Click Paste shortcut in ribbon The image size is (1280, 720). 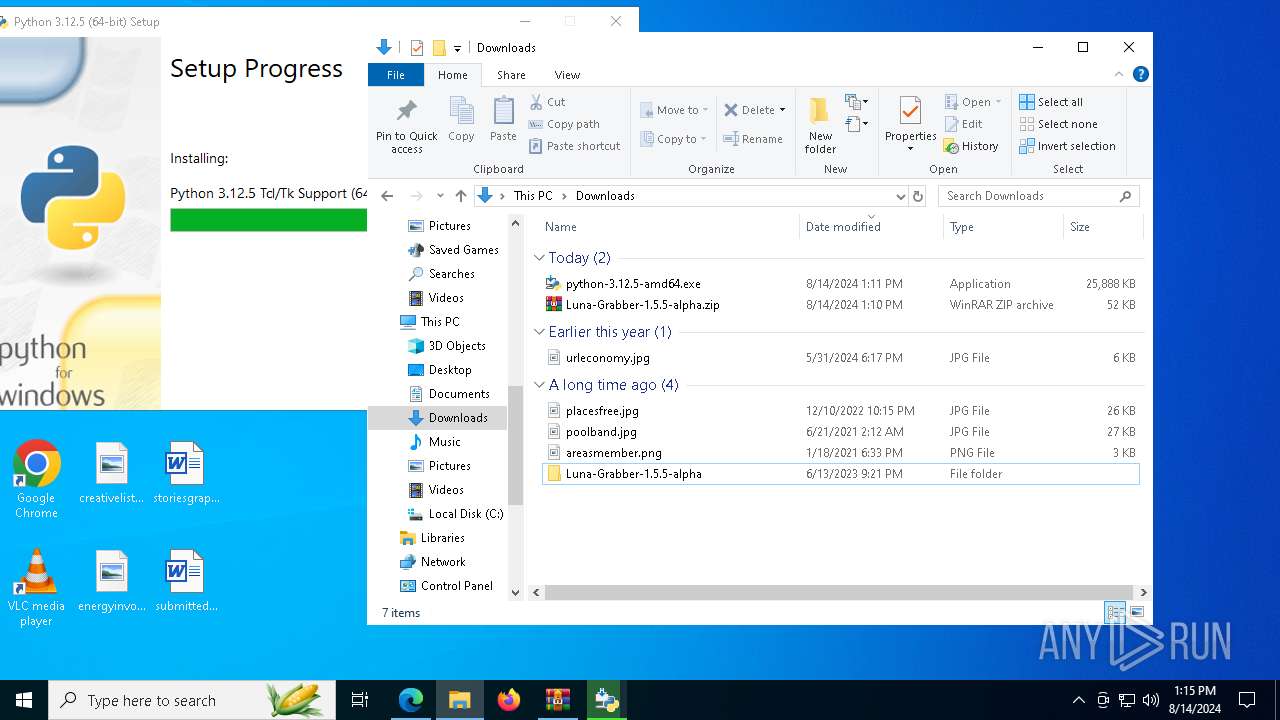(x=575, y=146)
